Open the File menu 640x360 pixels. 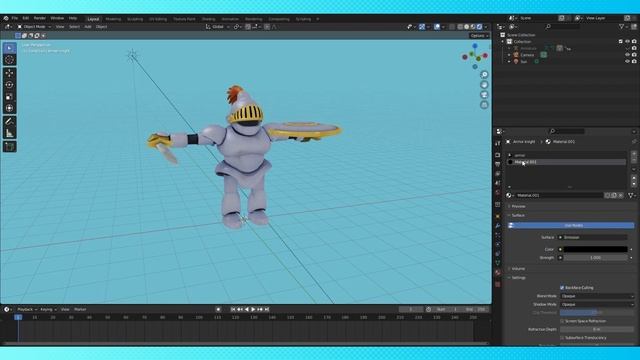[x=15, y=18]
